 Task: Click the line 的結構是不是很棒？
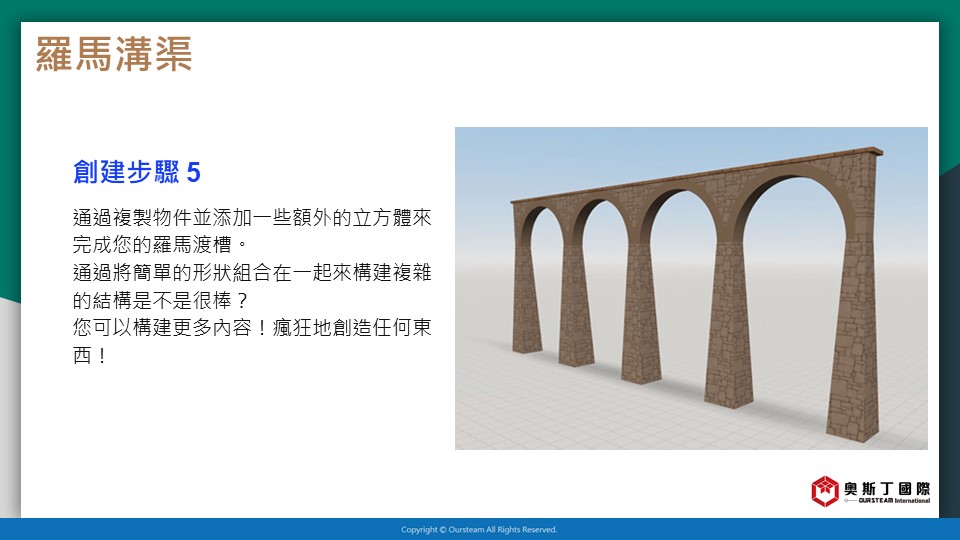coord(160,300)
